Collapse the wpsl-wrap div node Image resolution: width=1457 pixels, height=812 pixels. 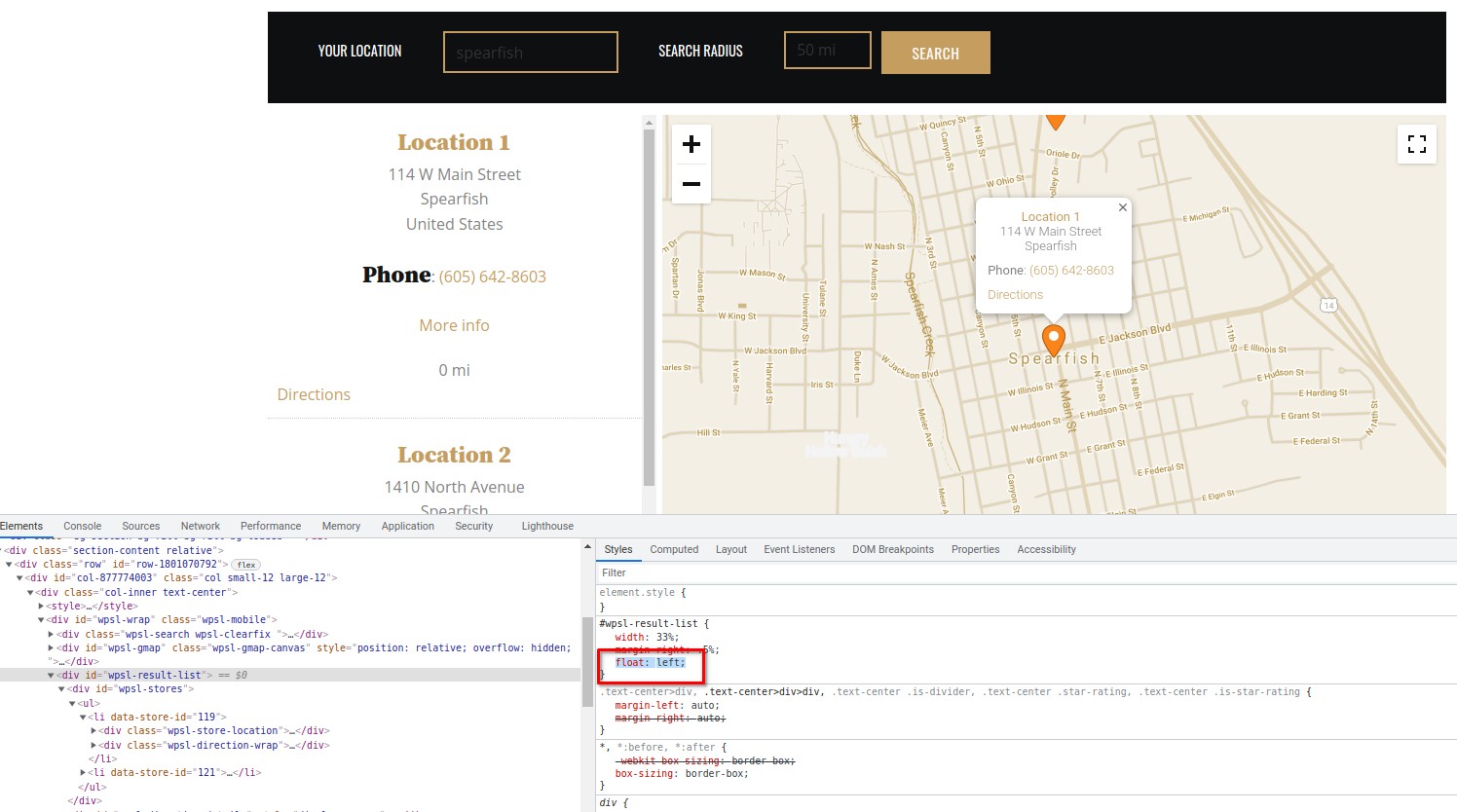point(41,620)
